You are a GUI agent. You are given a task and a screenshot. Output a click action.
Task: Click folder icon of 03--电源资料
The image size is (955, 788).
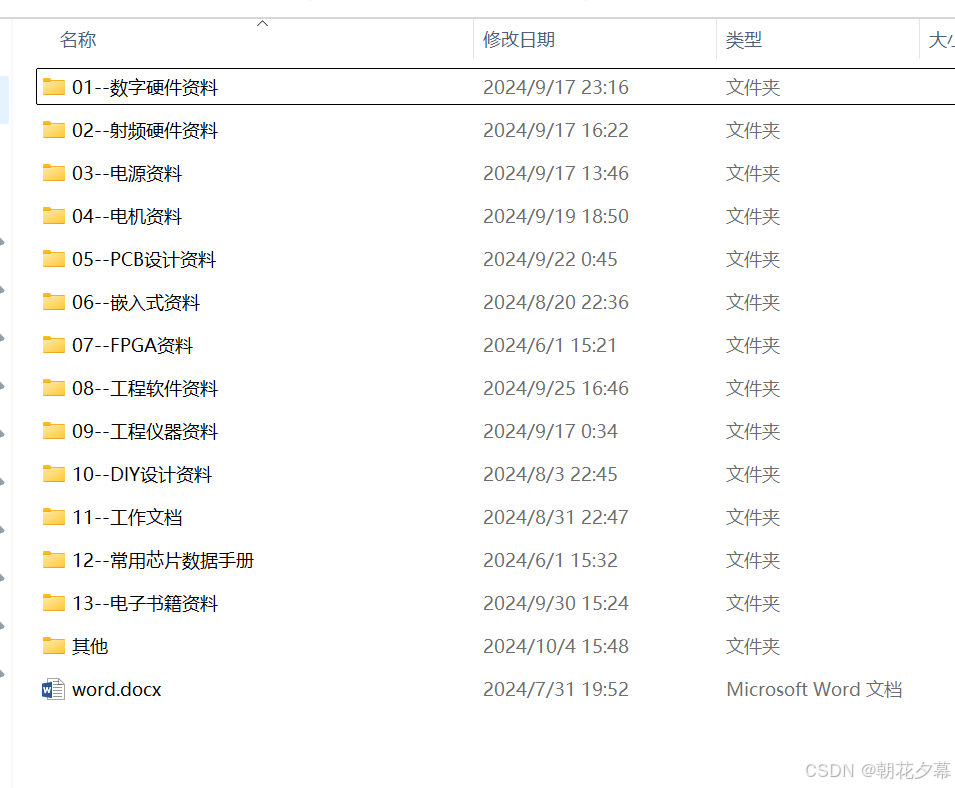coord(54,173)
